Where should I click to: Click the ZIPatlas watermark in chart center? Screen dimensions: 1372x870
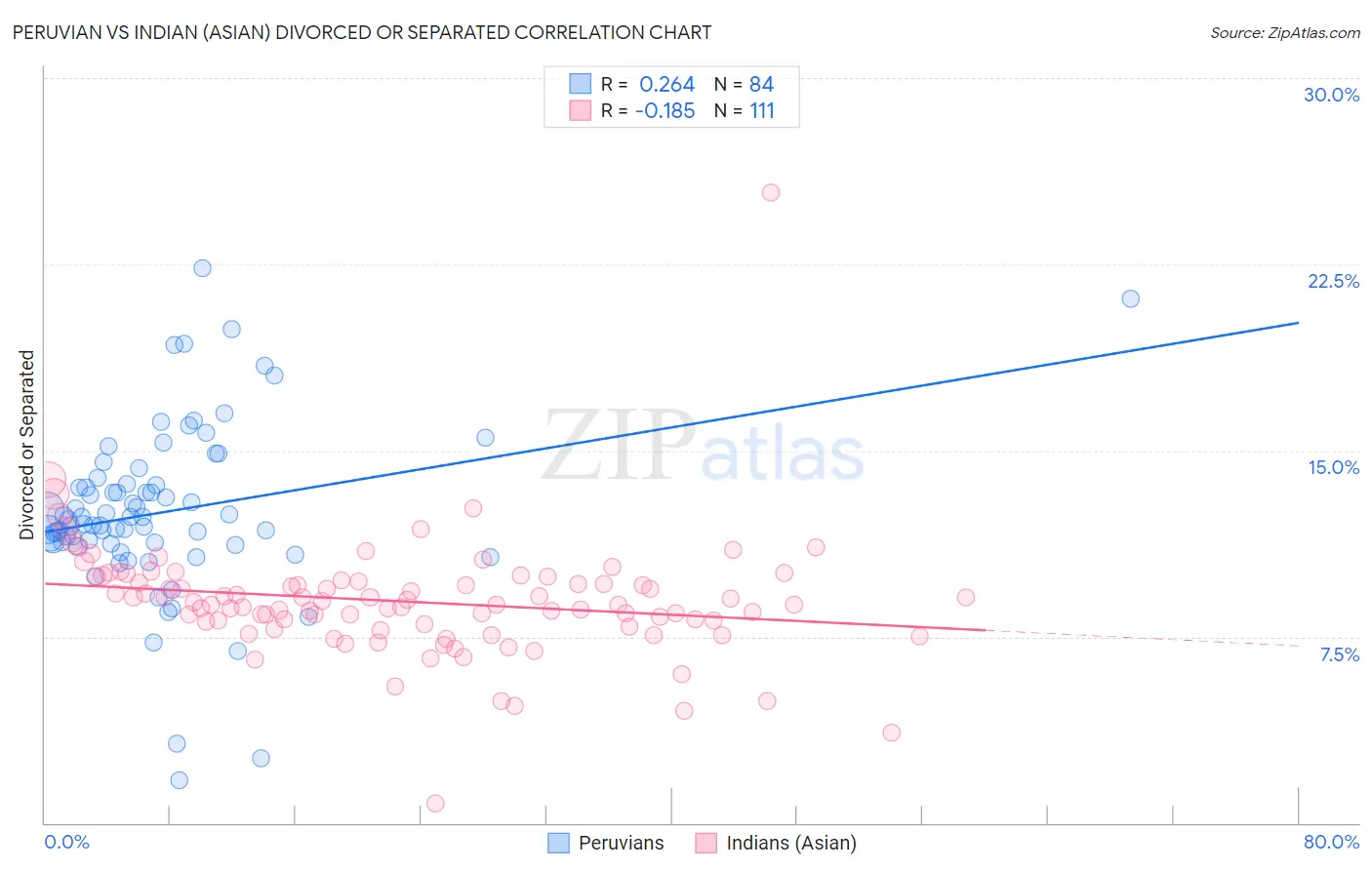coord(703,447)
